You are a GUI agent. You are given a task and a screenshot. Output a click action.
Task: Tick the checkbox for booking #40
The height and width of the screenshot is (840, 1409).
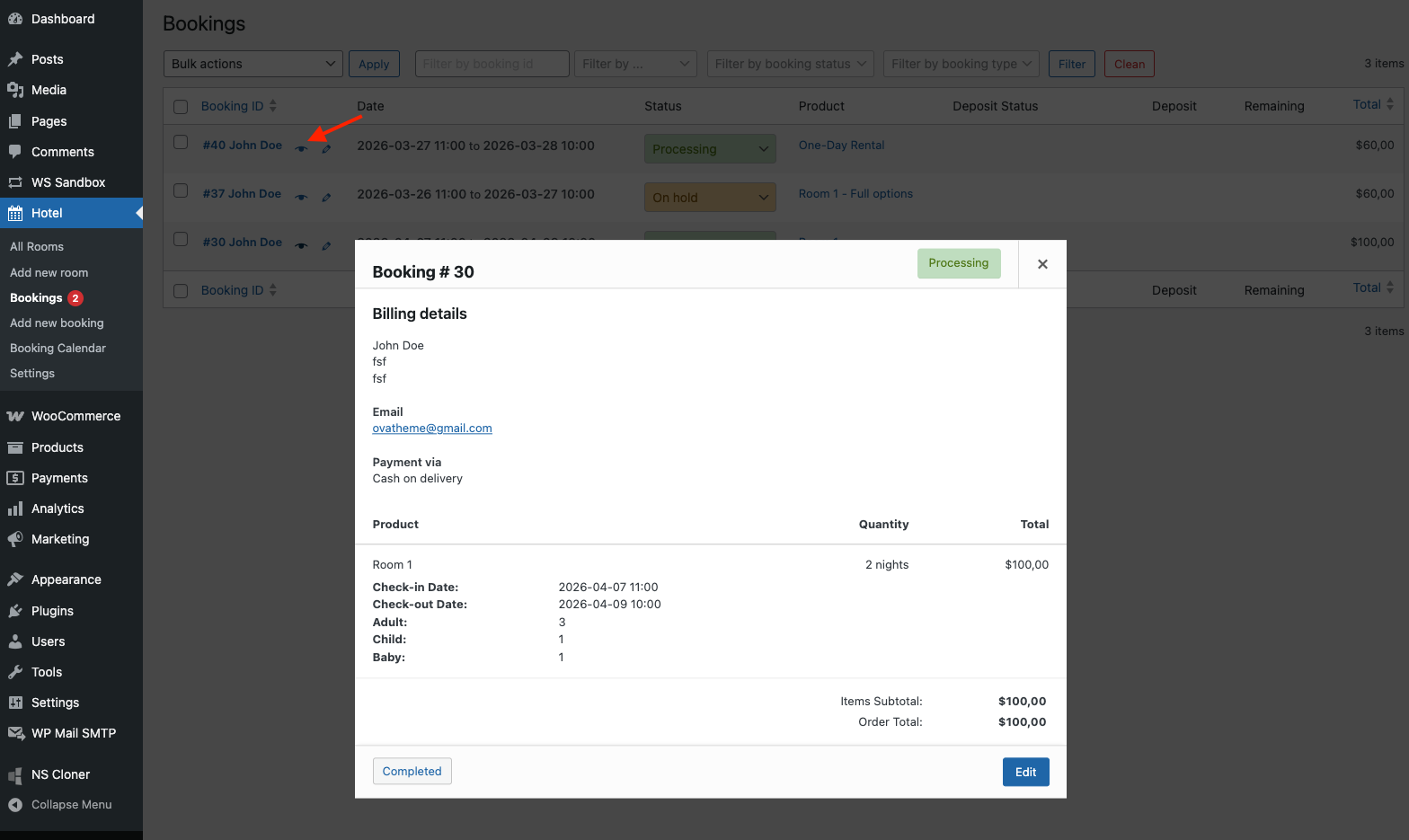pos(181,143)
